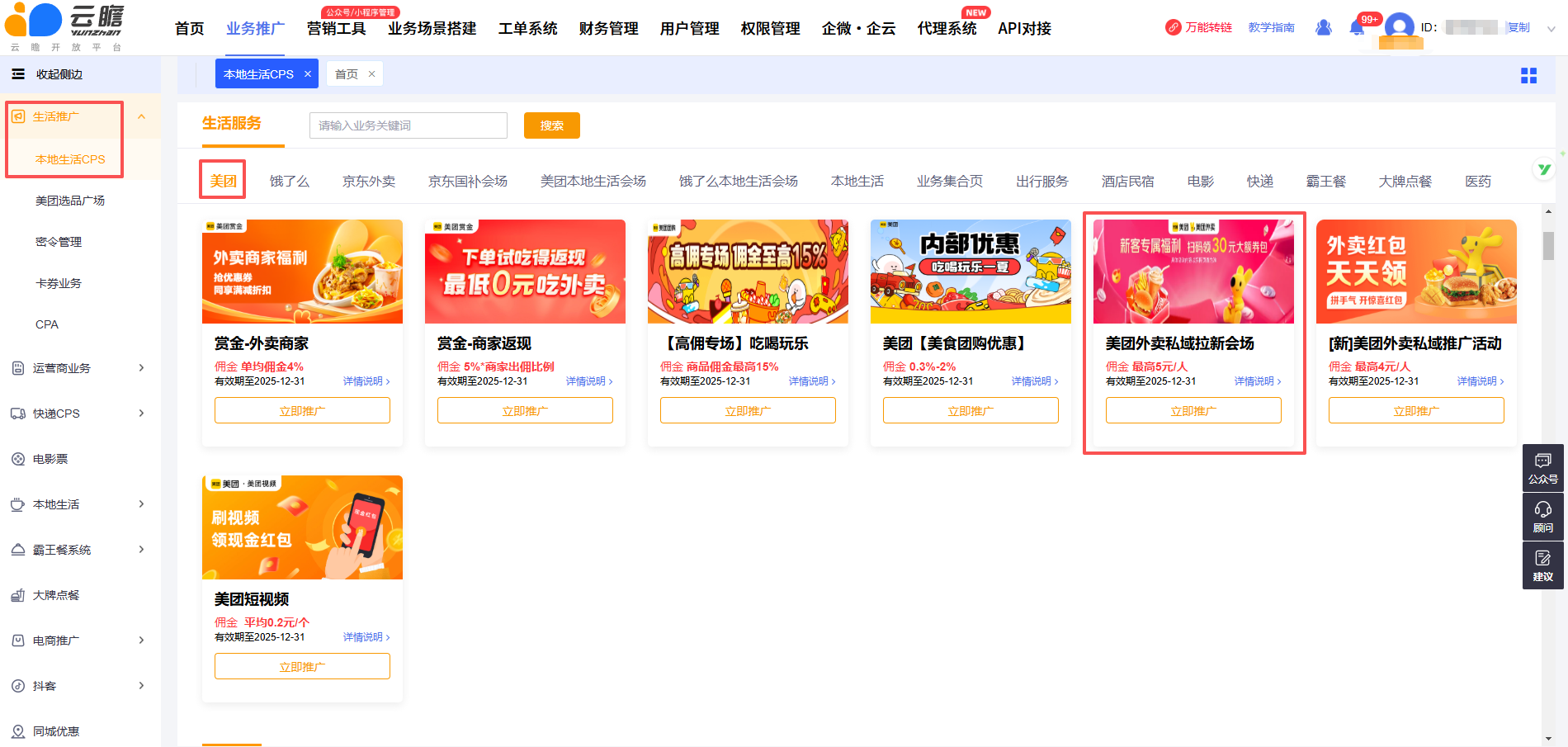Open 财务管理 in the top menu
This screenshot has height=747, width=1568.
(608, 29)
